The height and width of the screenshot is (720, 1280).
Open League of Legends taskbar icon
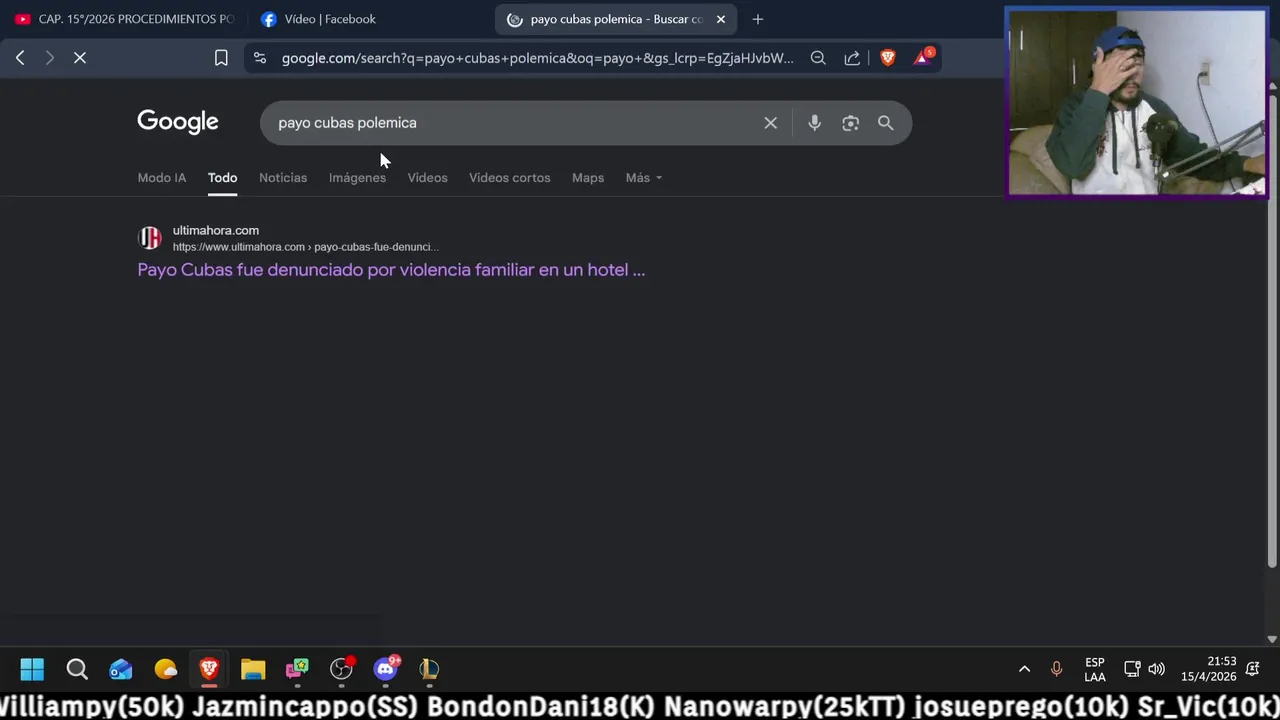[x=429, y=669]
